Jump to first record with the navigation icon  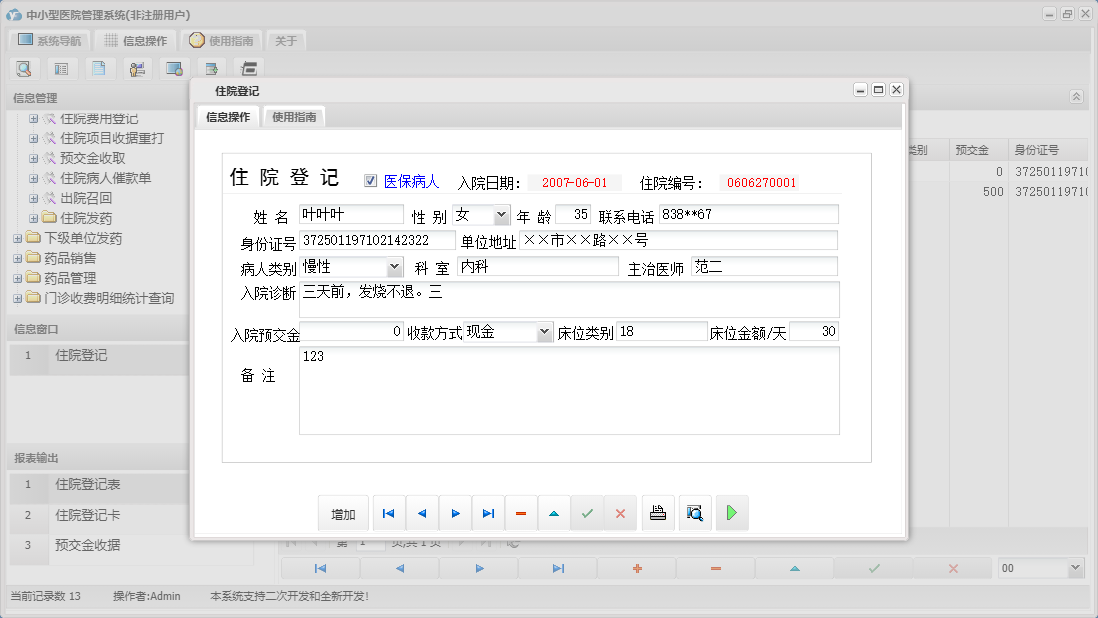(388, 512)
